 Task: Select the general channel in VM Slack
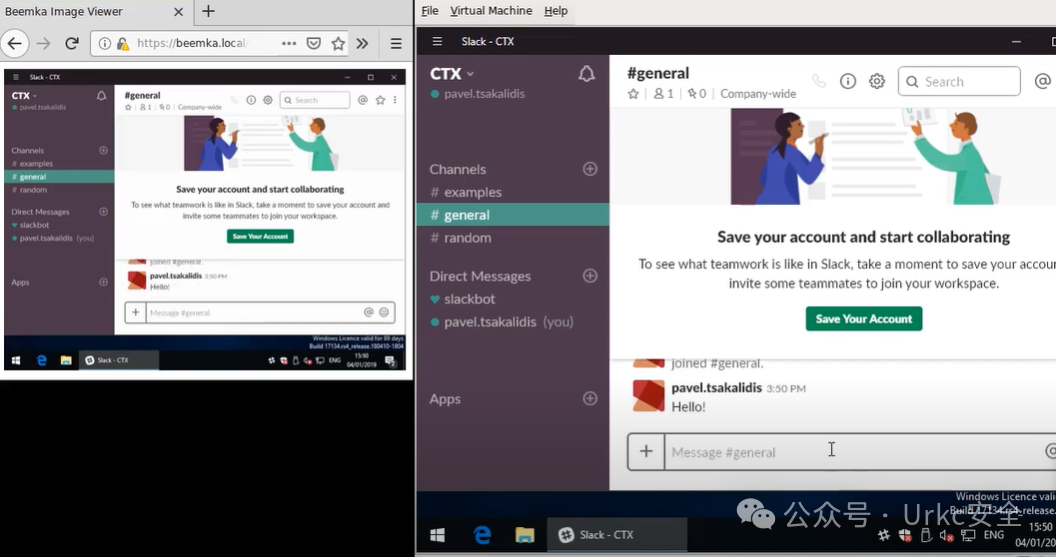point(513,215)
